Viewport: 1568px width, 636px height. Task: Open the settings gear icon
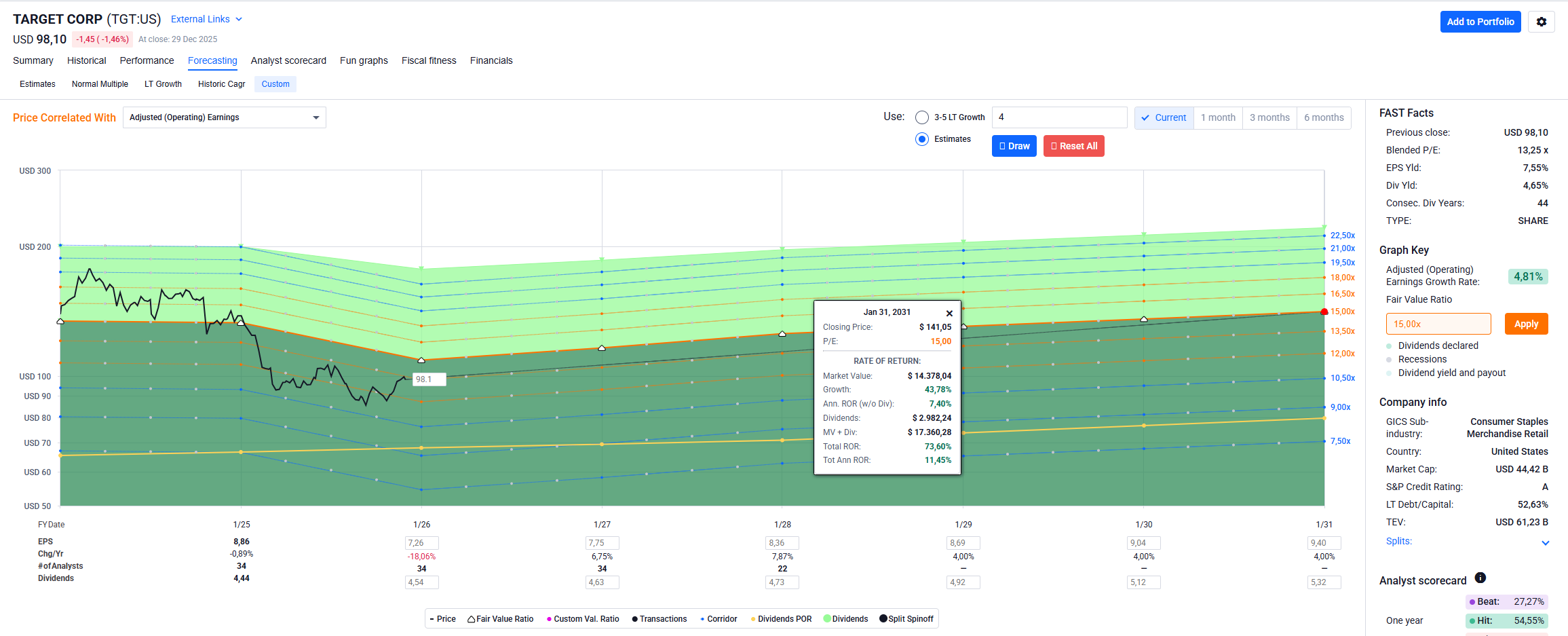(1541, 22)
